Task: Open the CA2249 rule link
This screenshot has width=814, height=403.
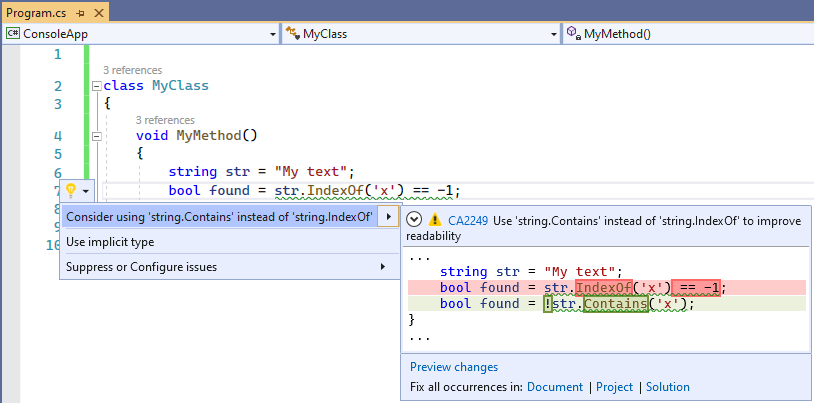Action: (467, 220)
